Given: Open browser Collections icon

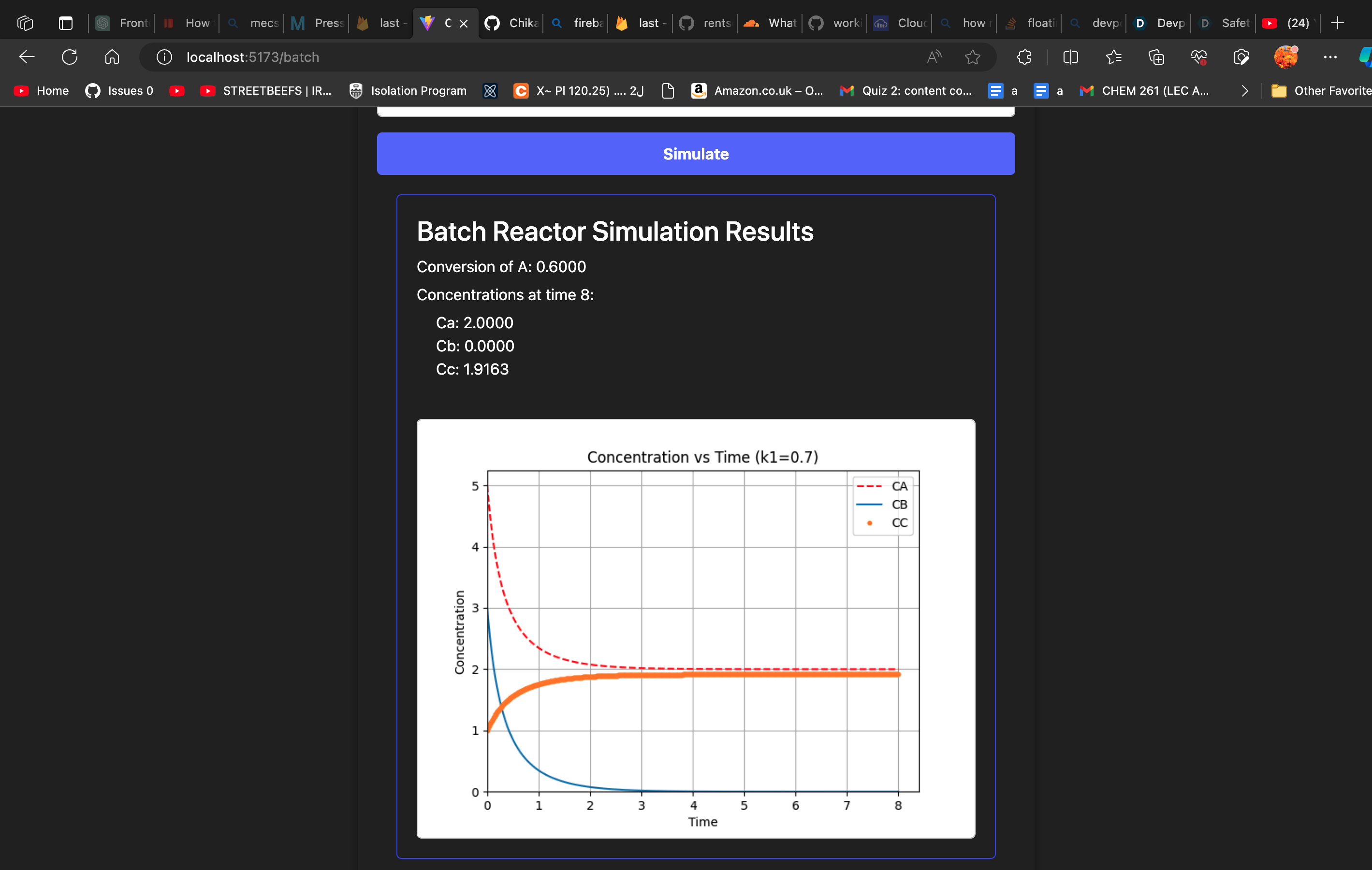Looking at the screenshot, I should (x=1156, y=57).
